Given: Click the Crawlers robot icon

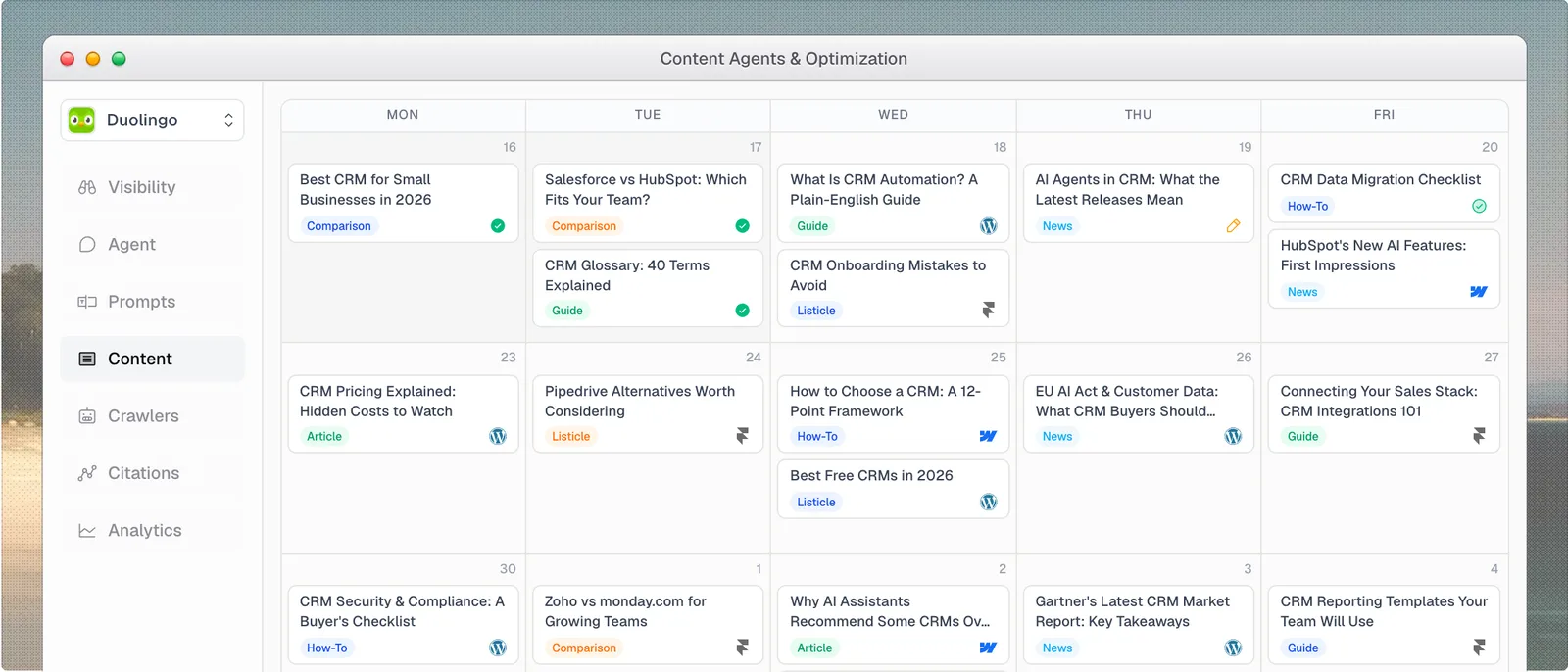Looking at the screenshot, I should [x=87, y=415].
